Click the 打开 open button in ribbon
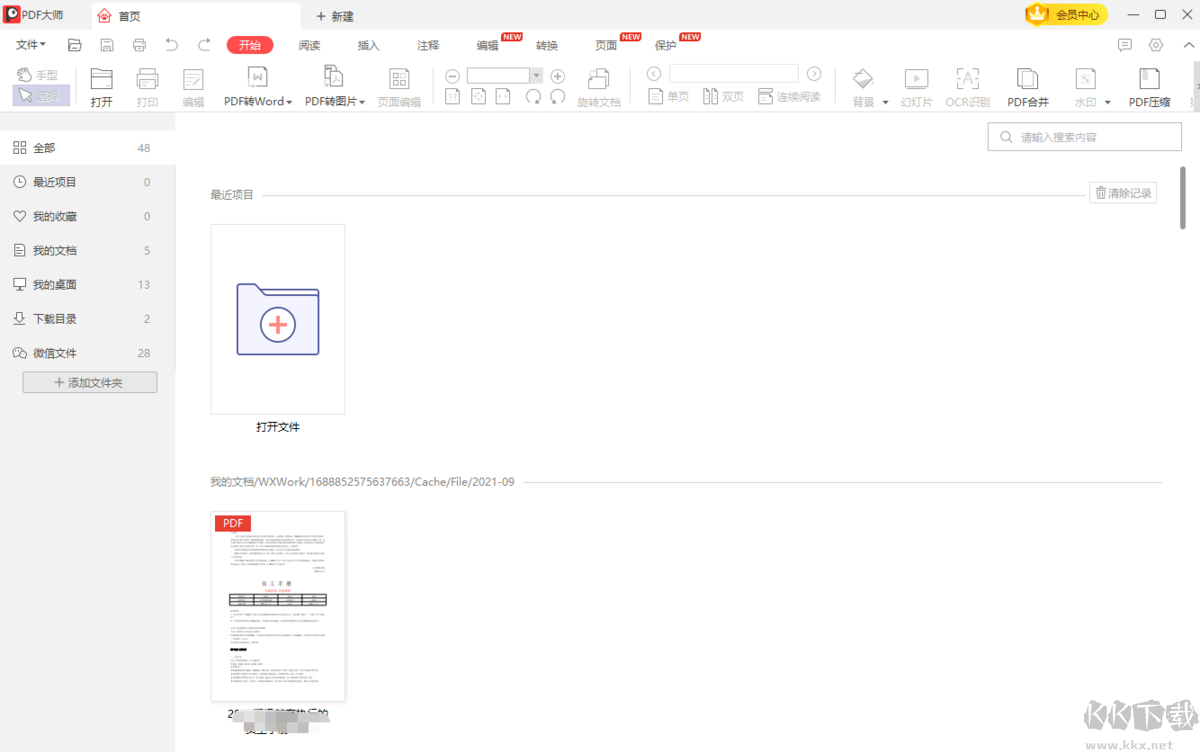Image resolution: width=1200 pixels, height=752 pixels. point(102,88)
